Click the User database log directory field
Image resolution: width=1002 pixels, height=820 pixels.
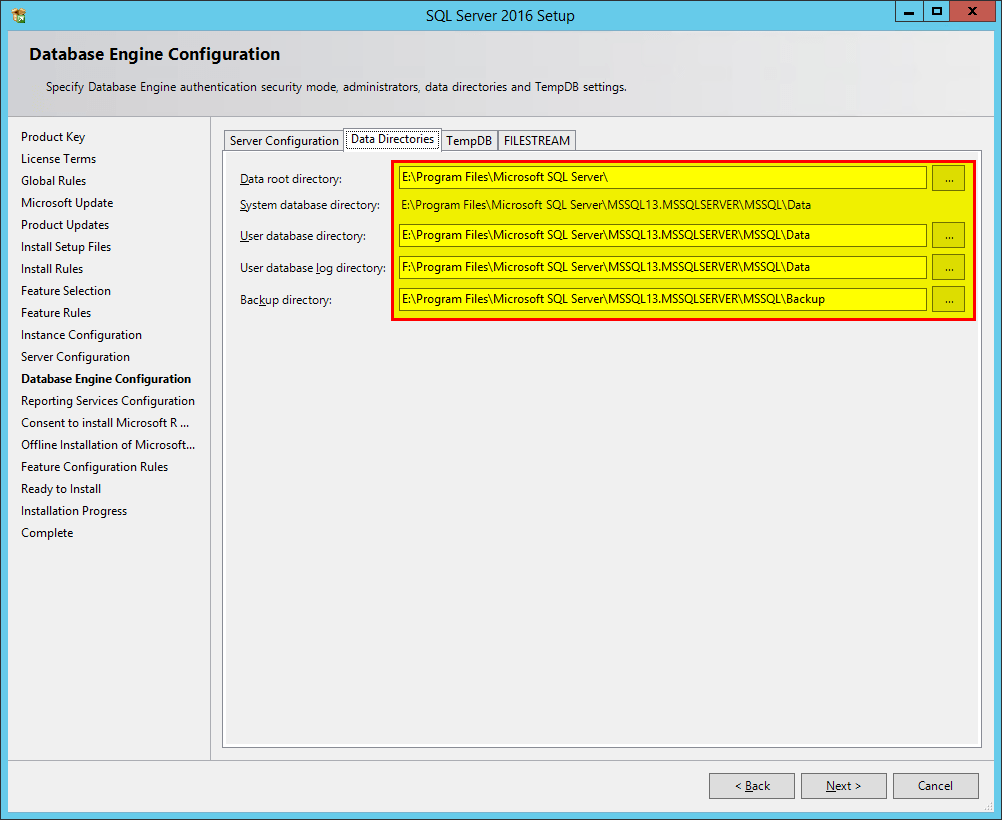click(663, 267)
